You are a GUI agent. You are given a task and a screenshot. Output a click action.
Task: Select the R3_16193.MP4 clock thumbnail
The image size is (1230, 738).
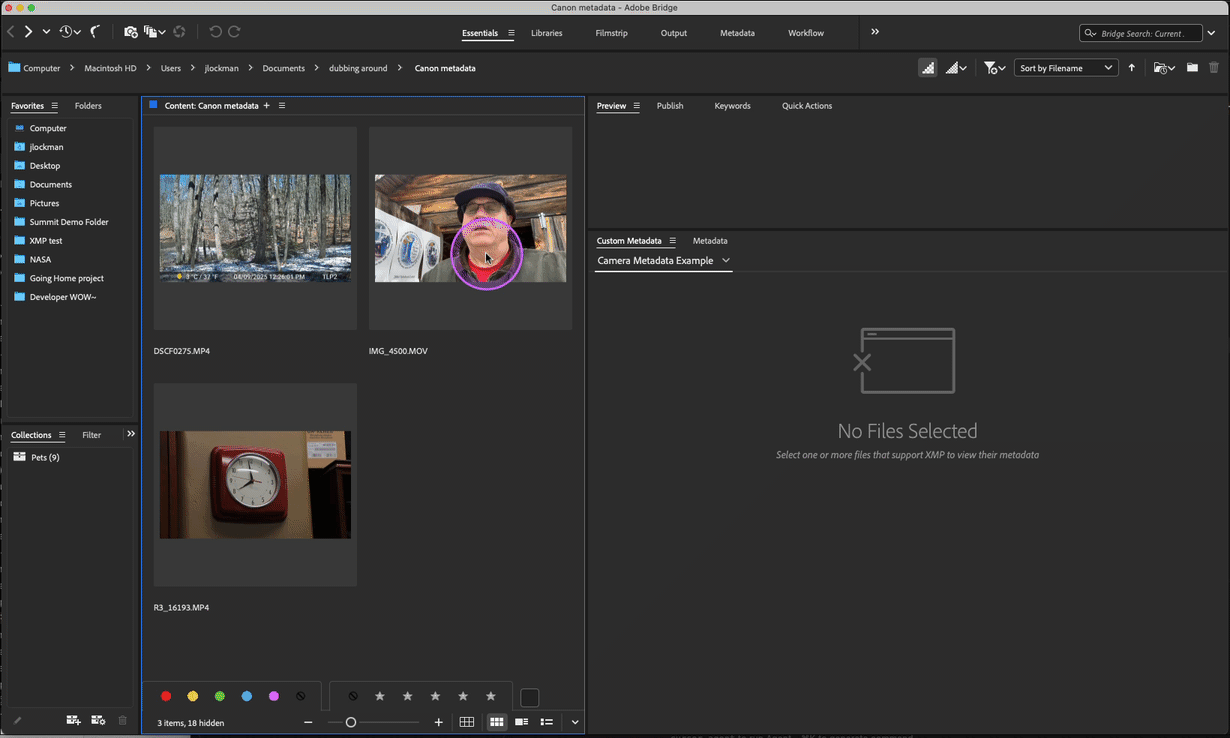tap(255, 485)
